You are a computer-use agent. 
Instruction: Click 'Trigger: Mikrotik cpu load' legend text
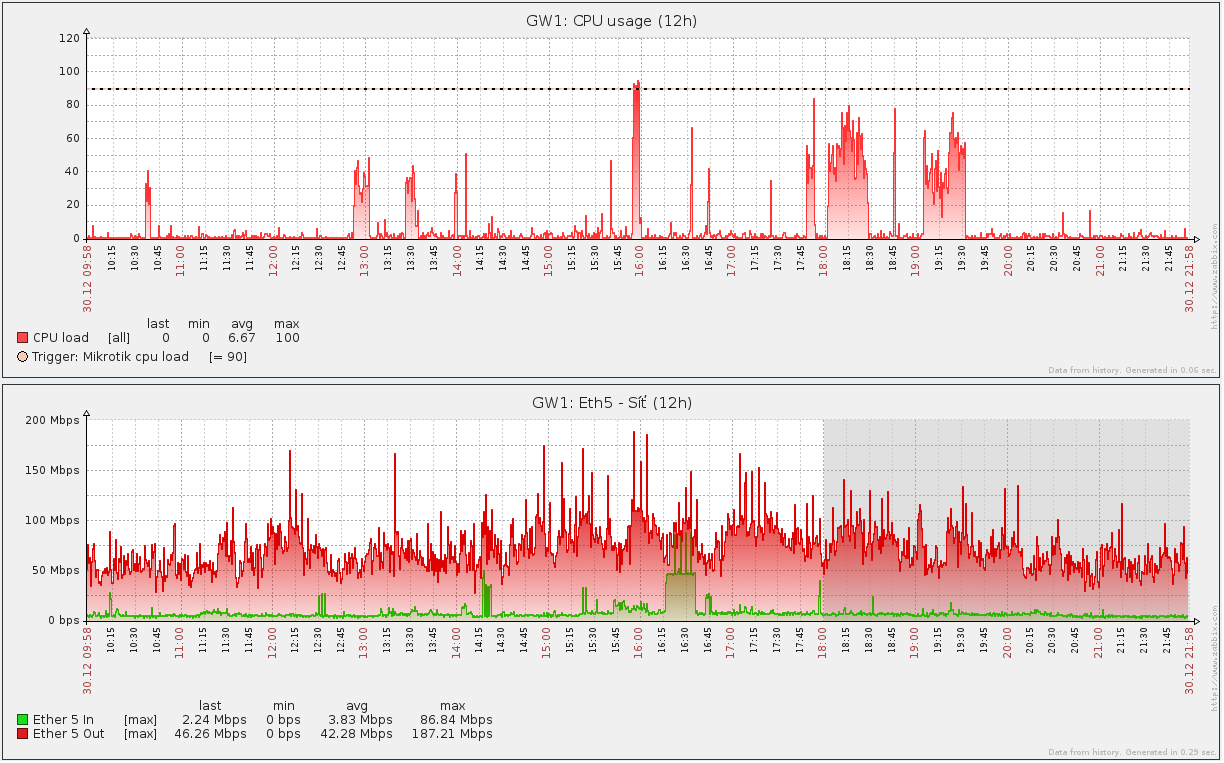coord(110,357)
